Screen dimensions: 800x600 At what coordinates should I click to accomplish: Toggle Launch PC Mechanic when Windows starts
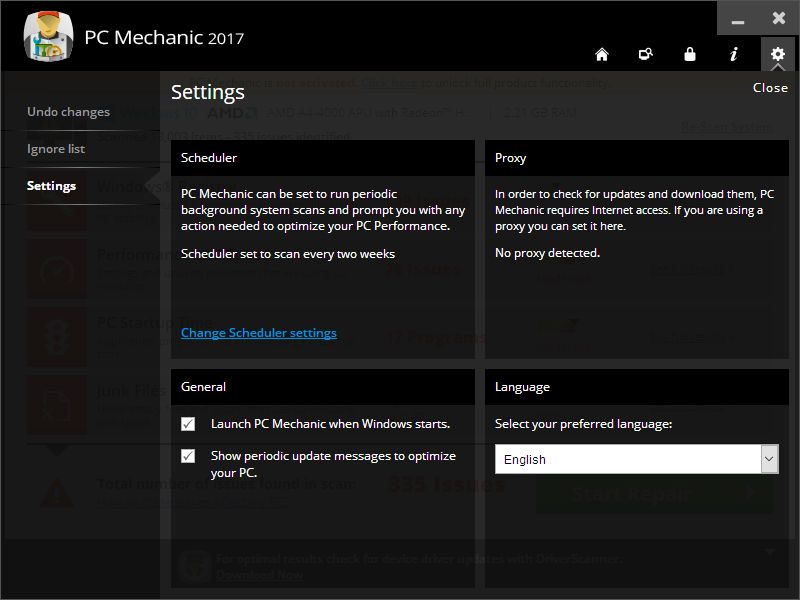point(188,424)
